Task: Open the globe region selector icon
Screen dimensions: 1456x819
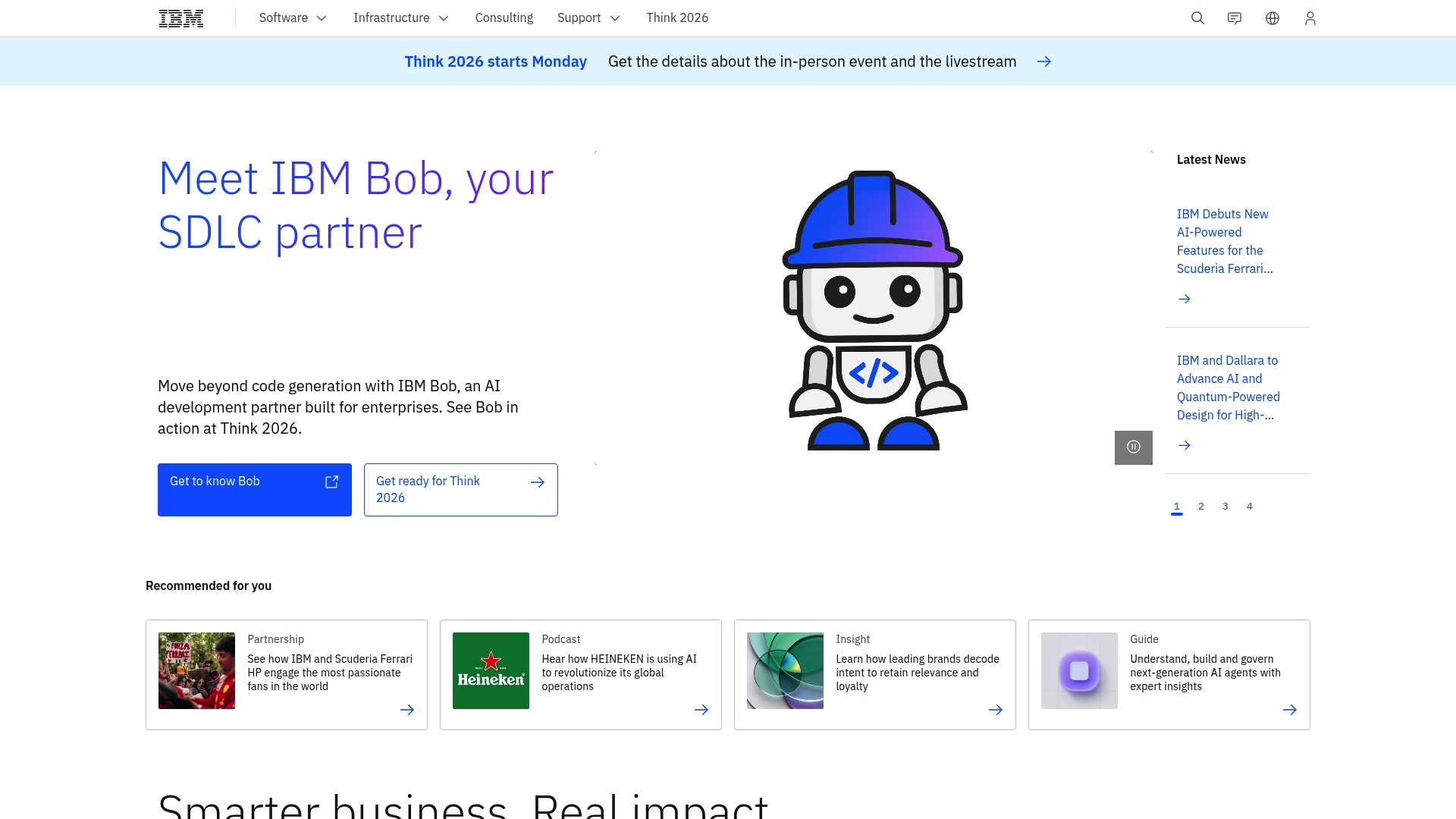Action: [1272, 18]
